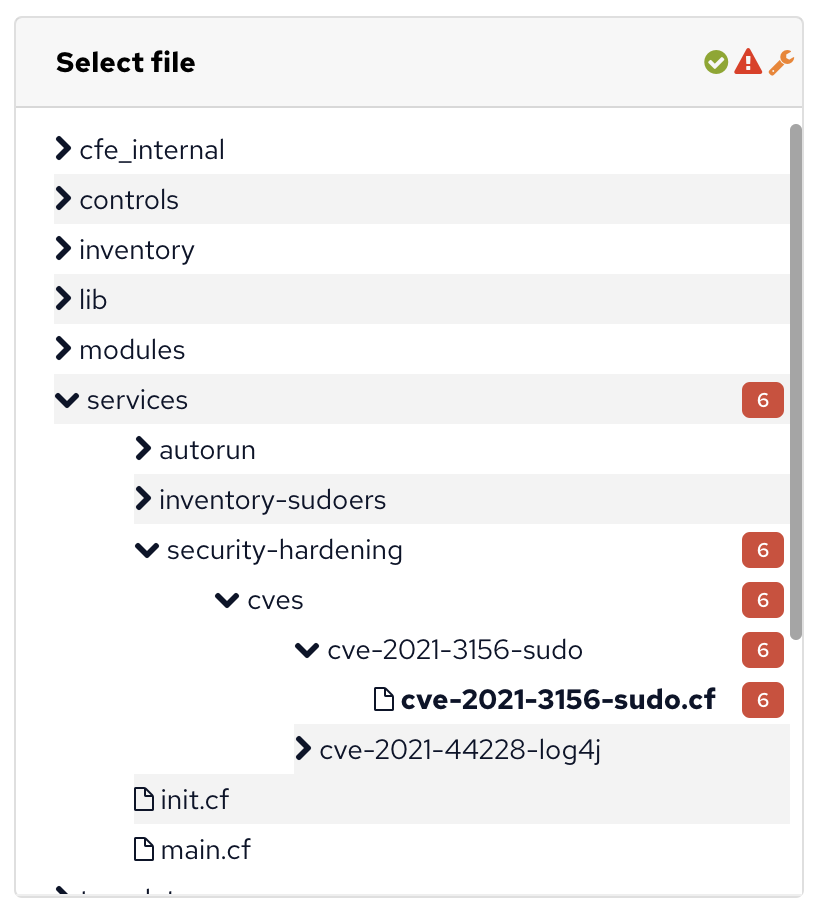
Task: Expand the inventory-sudoers folder
Action: pos(143,499)
